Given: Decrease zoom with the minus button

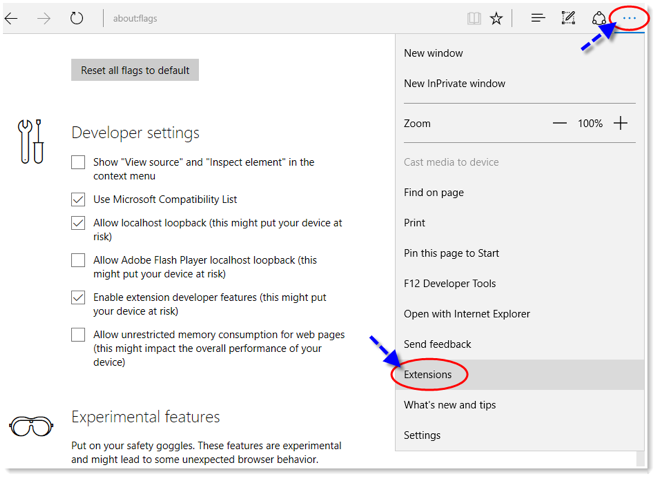Looking at the screenshot, I should point(559,123).
